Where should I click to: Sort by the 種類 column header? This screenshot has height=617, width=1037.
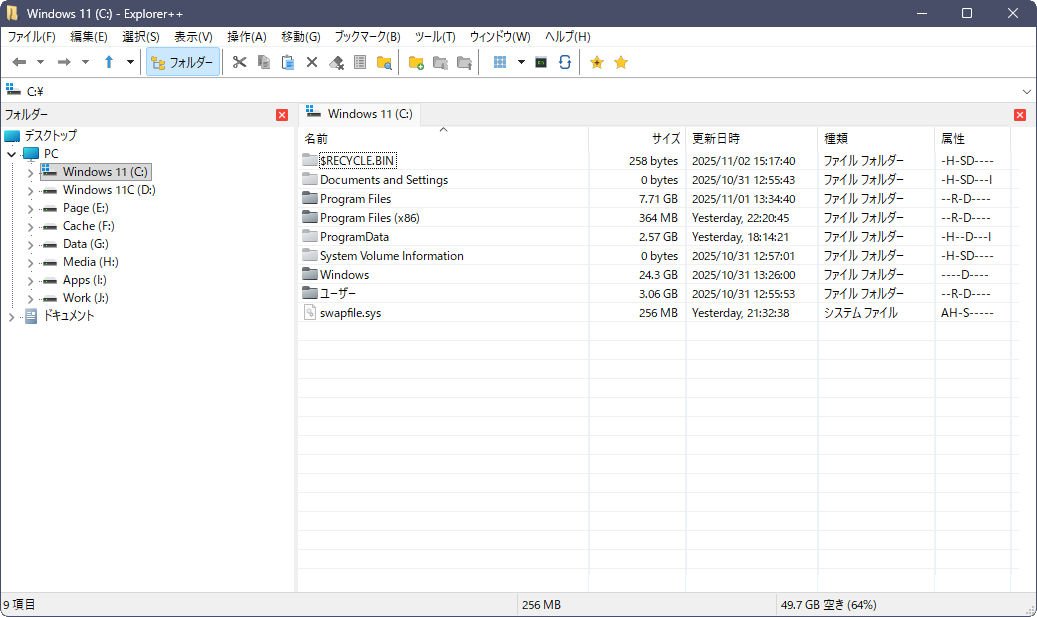[876, 138]
